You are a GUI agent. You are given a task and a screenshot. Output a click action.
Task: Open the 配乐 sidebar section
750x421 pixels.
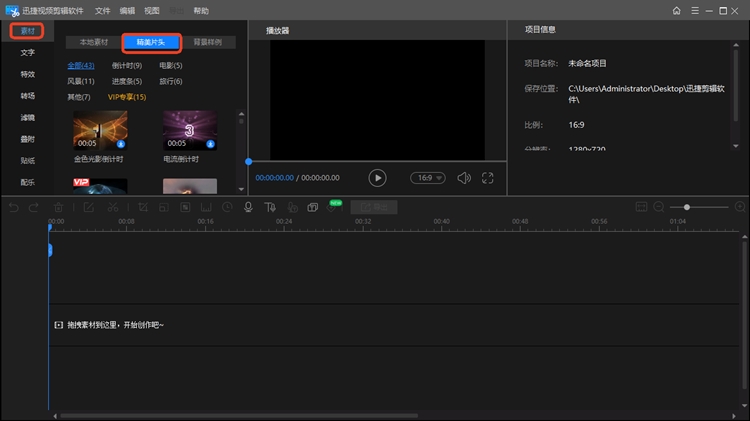27,182
